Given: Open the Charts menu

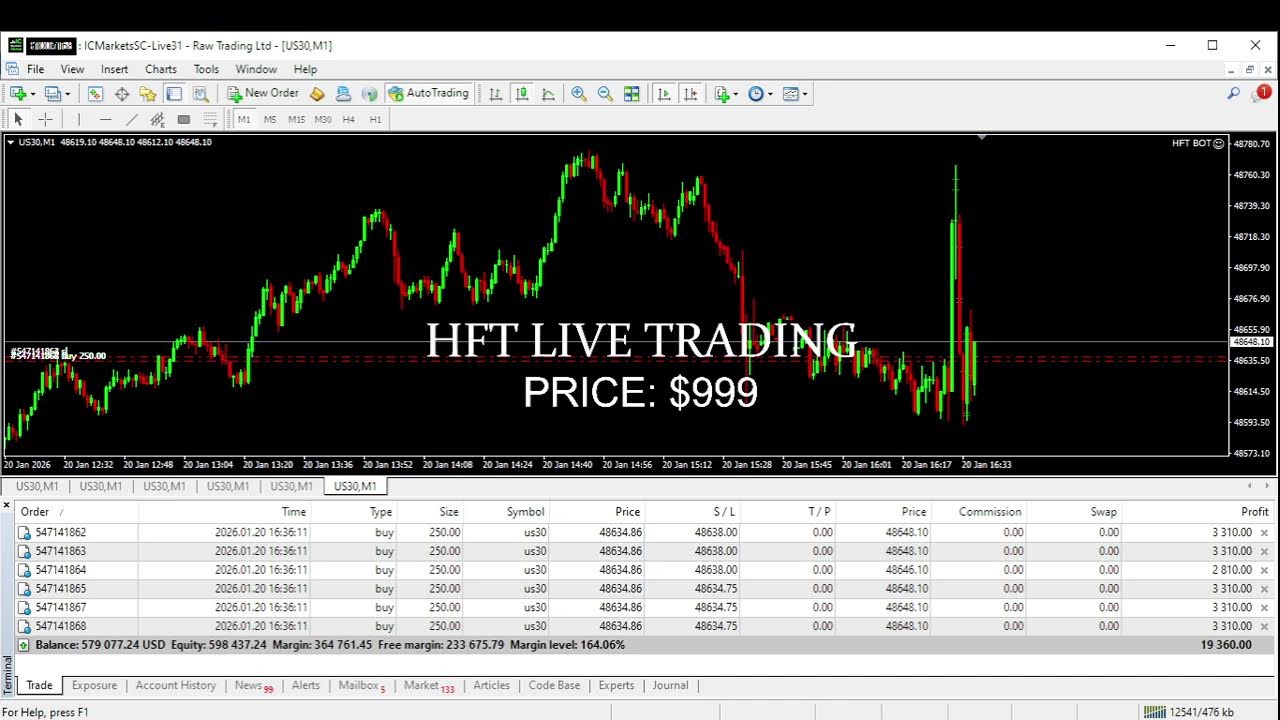Looking at the screenshot, I should [161, 69].
